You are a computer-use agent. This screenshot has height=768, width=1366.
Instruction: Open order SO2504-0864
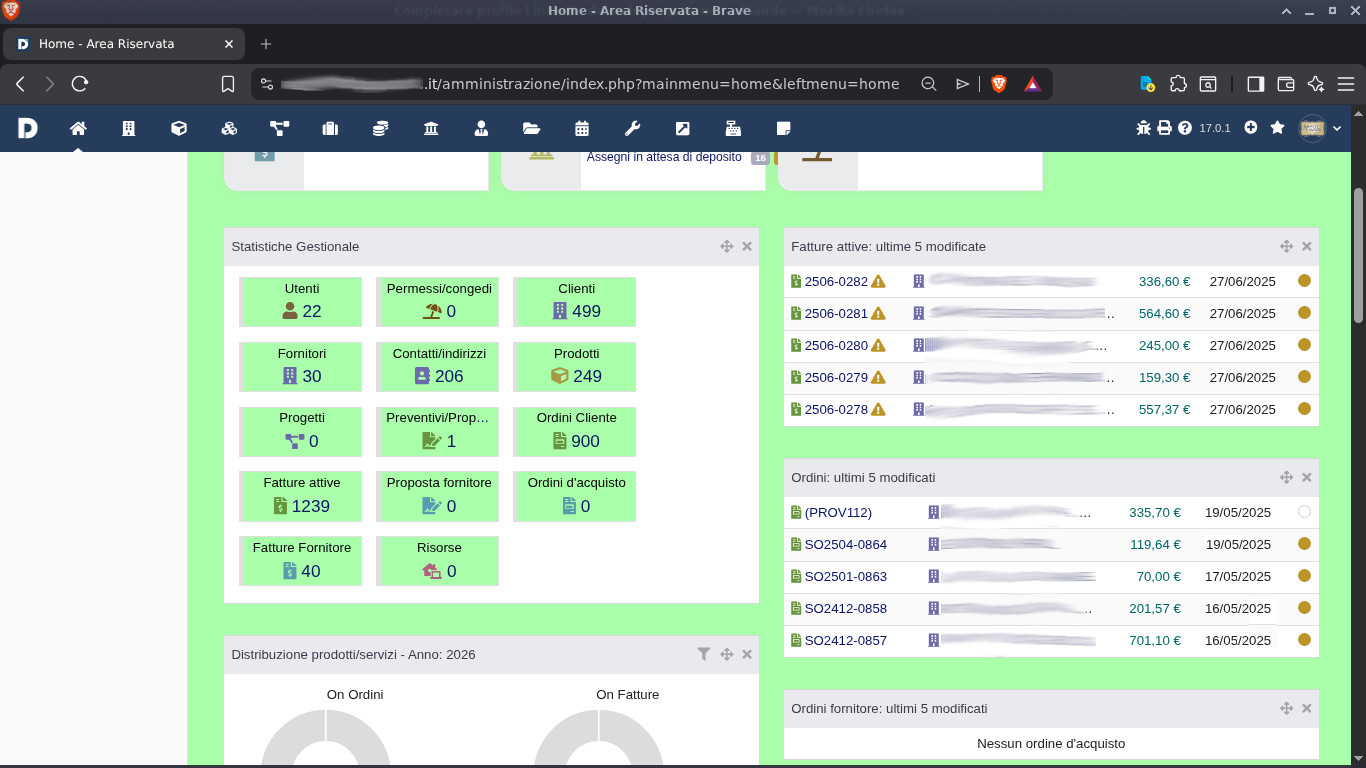click(846, 544)
